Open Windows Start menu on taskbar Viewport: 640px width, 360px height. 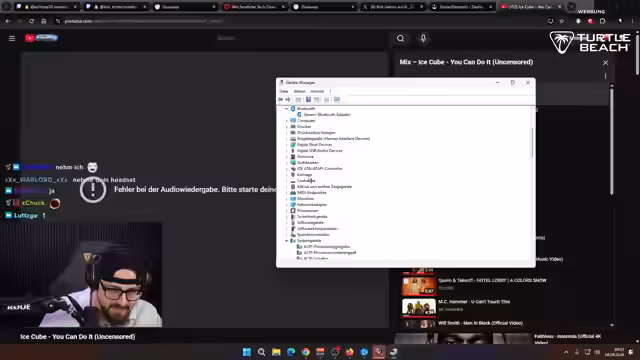247,352
